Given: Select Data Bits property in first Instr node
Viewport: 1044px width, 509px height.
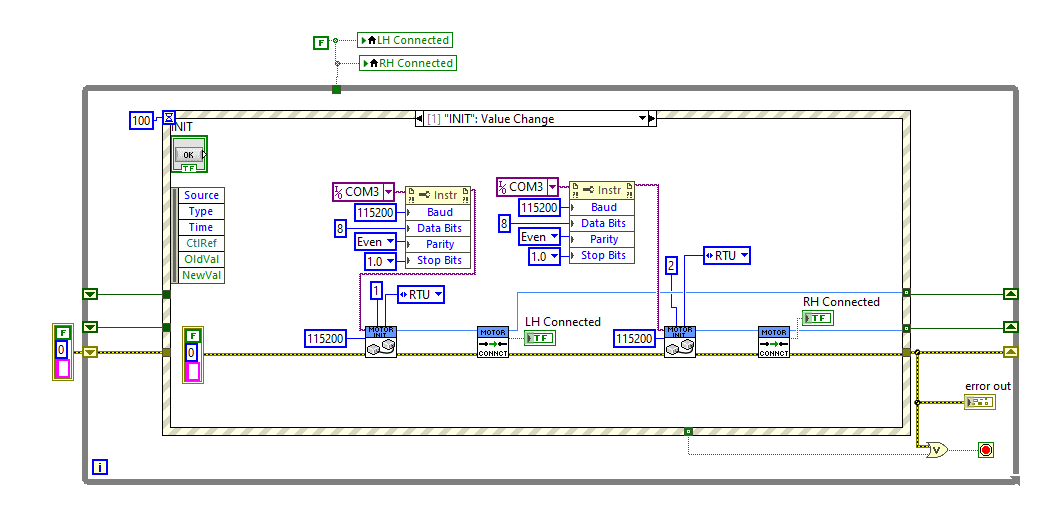Looking at the screenshot, I should pyautogui.click(x=437, y=228).
